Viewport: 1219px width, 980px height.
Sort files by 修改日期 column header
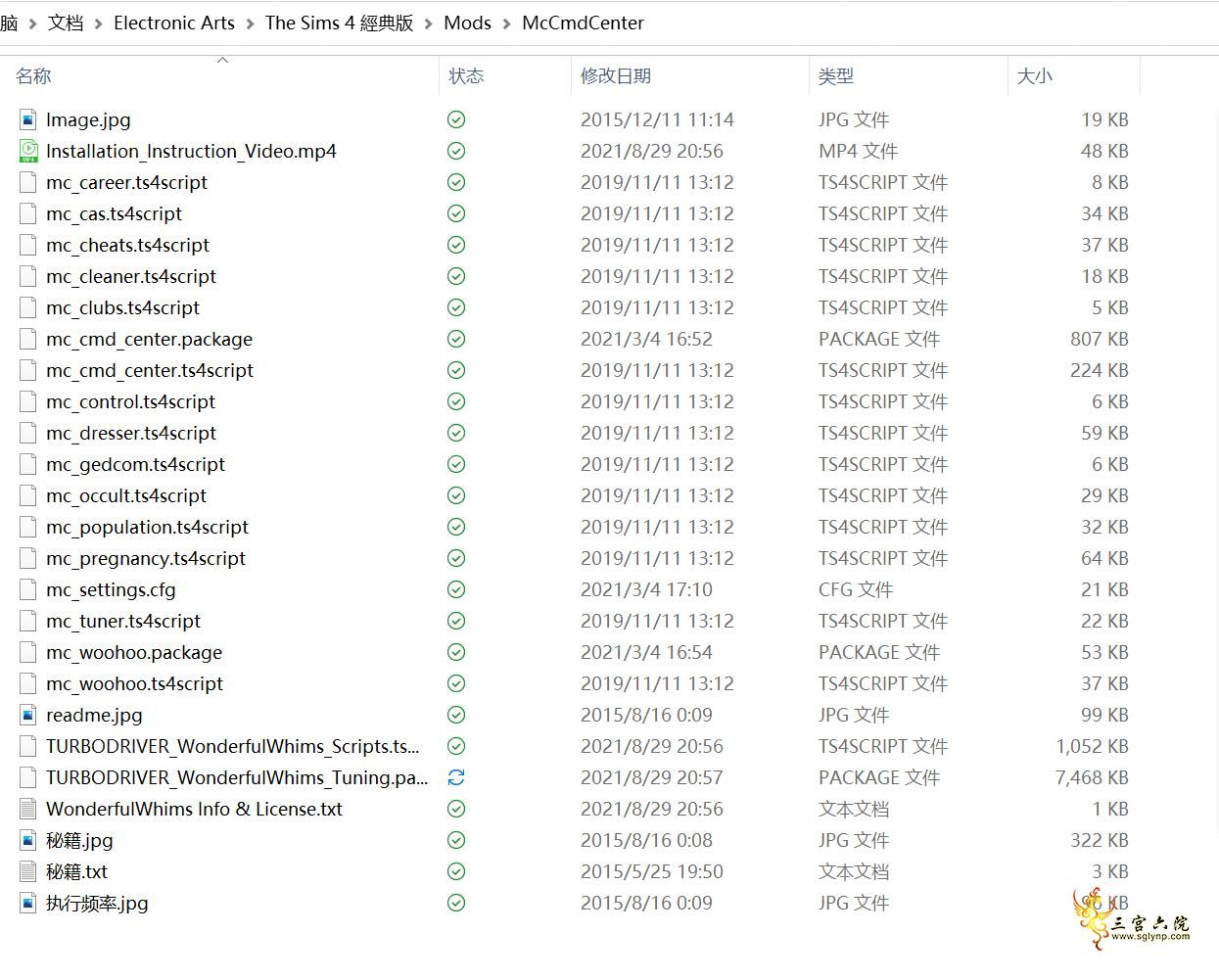coord(616,76)
